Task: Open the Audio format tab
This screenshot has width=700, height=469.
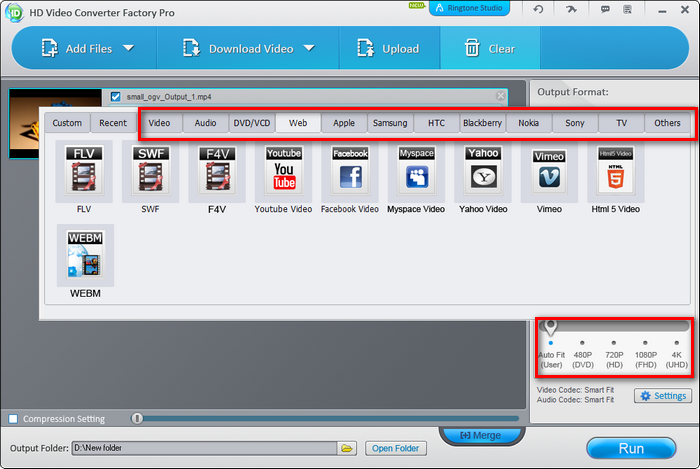Action: (x=205, y=123)
